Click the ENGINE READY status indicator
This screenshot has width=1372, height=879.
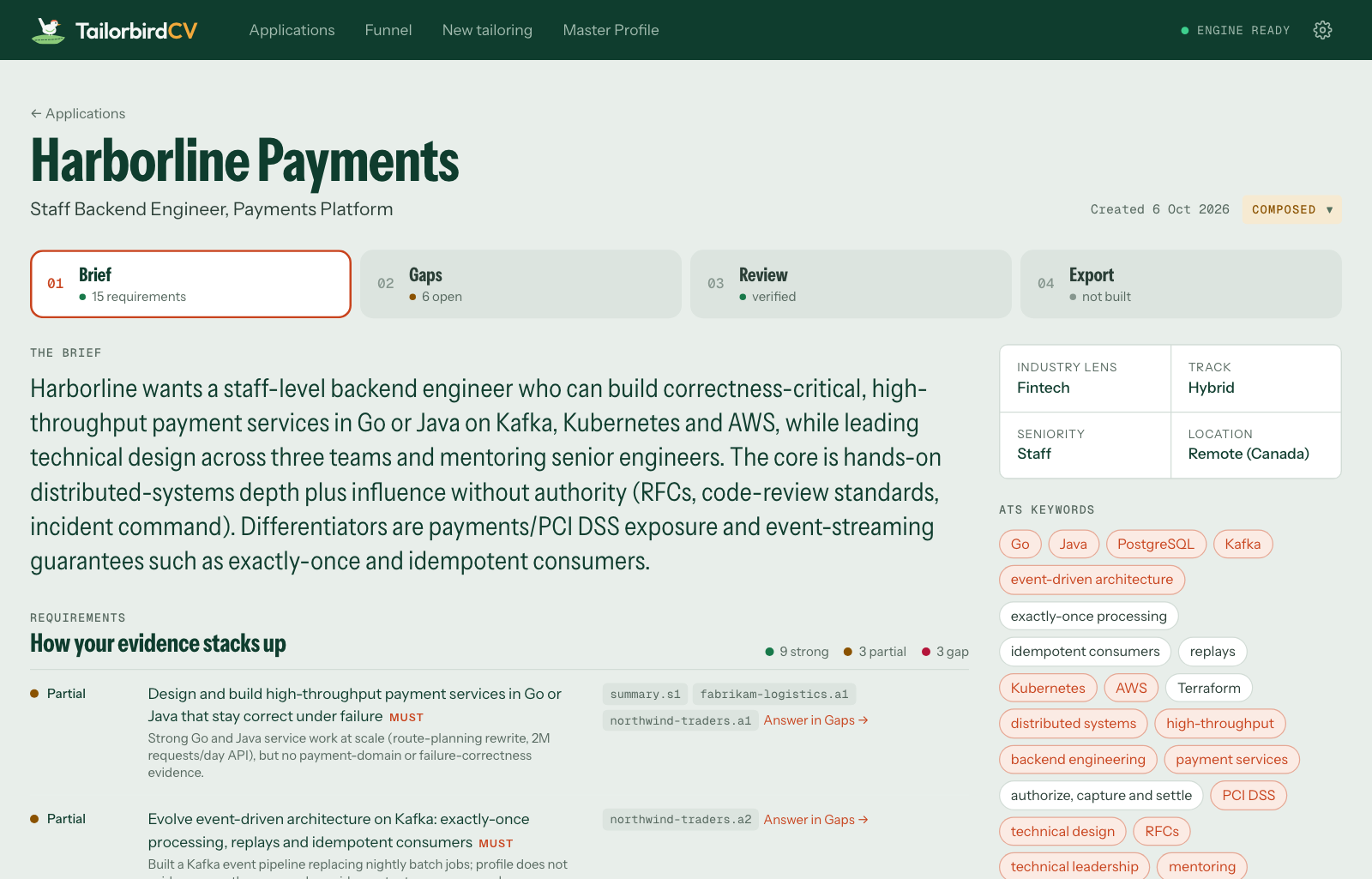pos(1236,30)
